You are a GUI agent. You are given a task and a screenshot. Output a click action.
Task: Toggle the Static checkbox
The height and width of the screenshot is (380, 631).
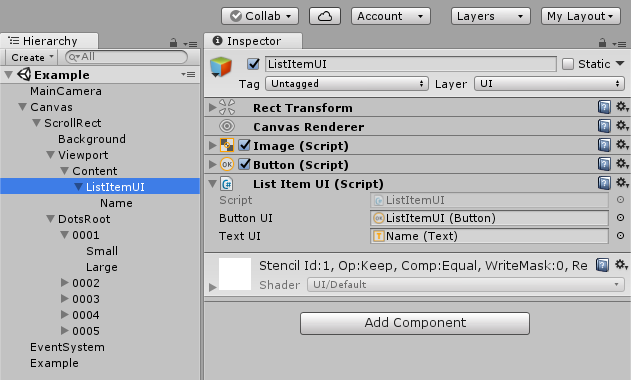(568, 64)
